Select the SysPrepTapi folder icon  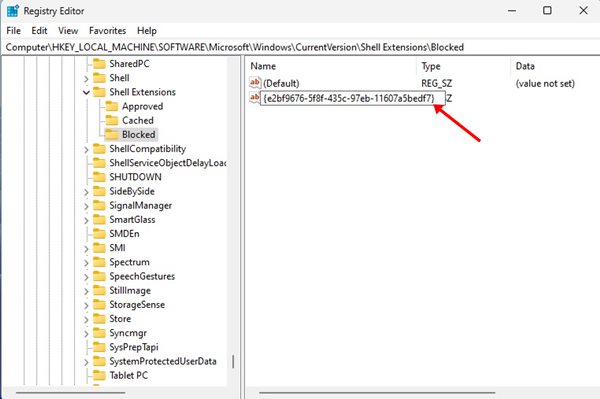coord(99,347)
